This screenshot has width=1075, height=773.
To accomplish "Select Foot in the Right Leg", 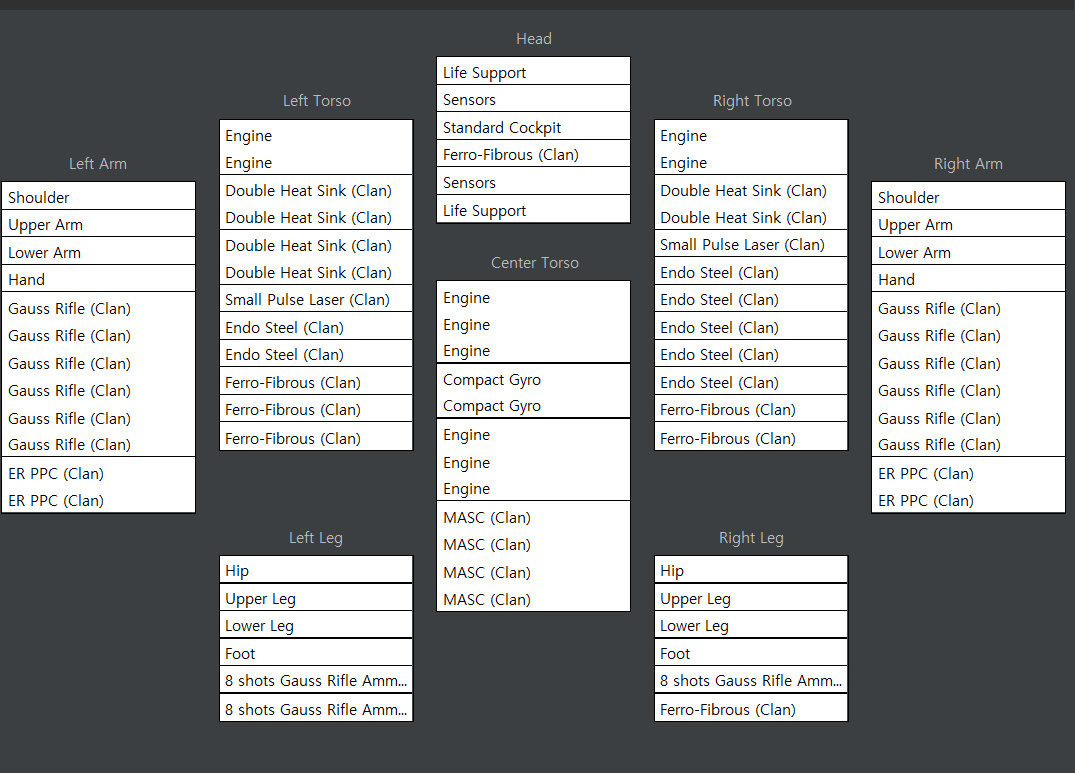I will point(751,653).
